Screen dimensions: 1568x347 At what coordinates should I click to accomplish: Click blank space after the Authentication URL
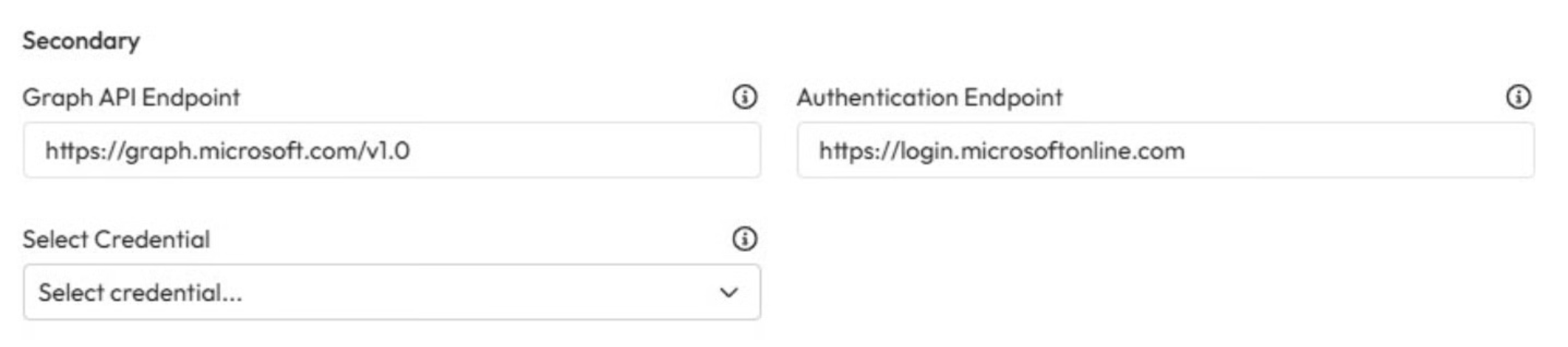(x=1366, y=151)
